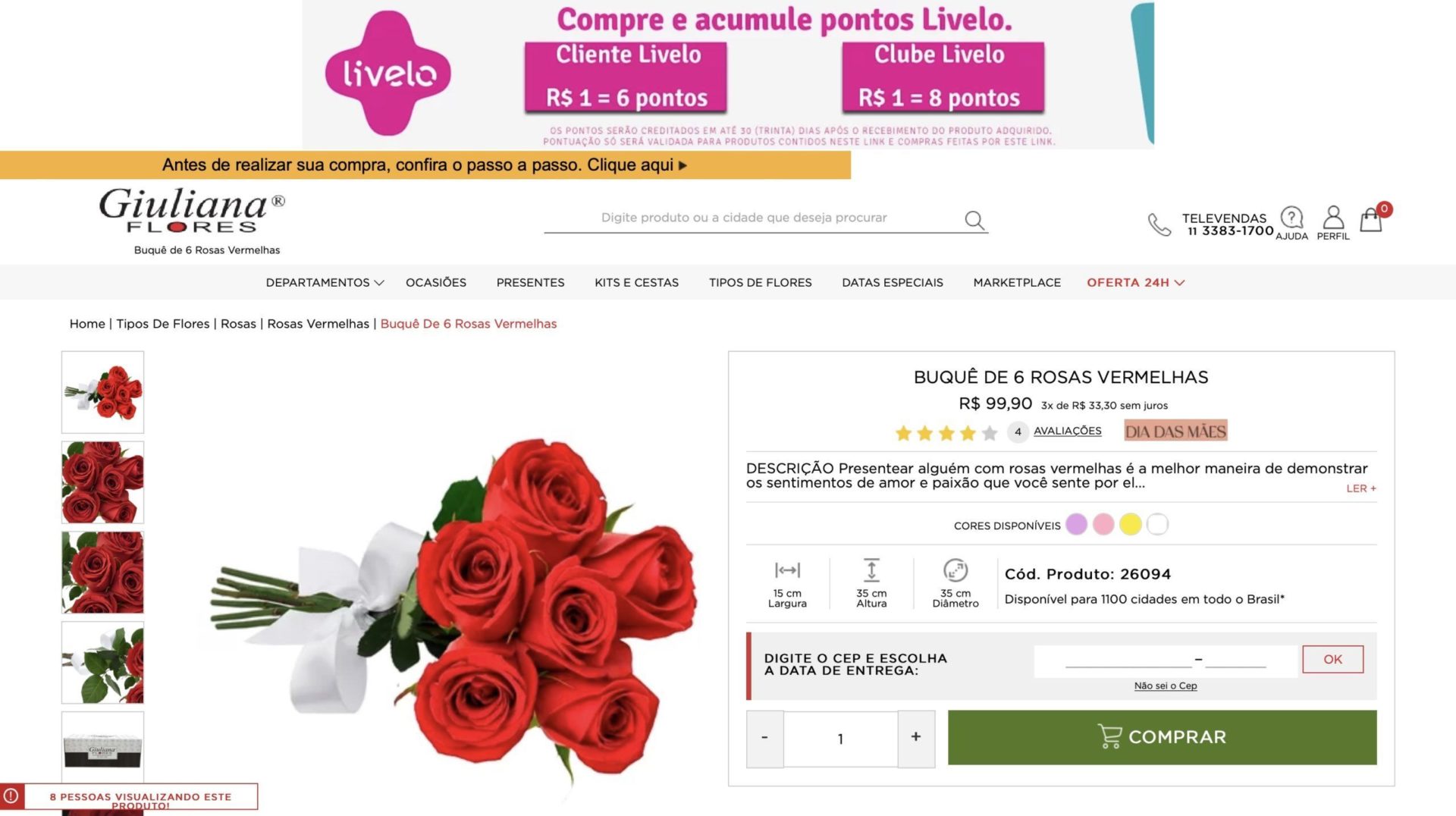This screenshot has height=816, width=1456.
Task: Select the lilac color swatch
Action: click(1076, 524)
